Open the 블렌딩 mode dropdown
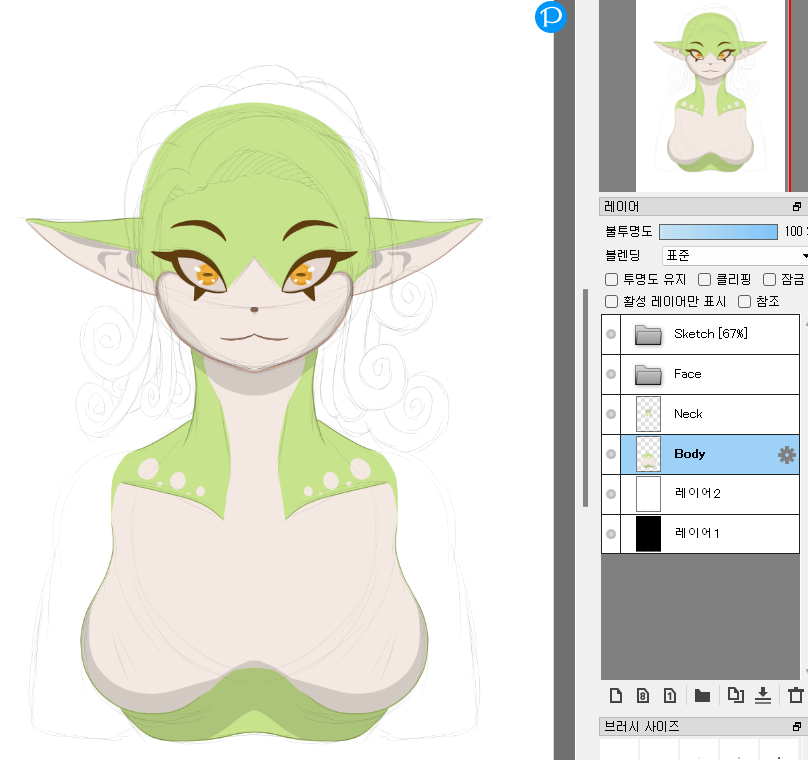This screenshot has width=808, height=760. [733, 256]
